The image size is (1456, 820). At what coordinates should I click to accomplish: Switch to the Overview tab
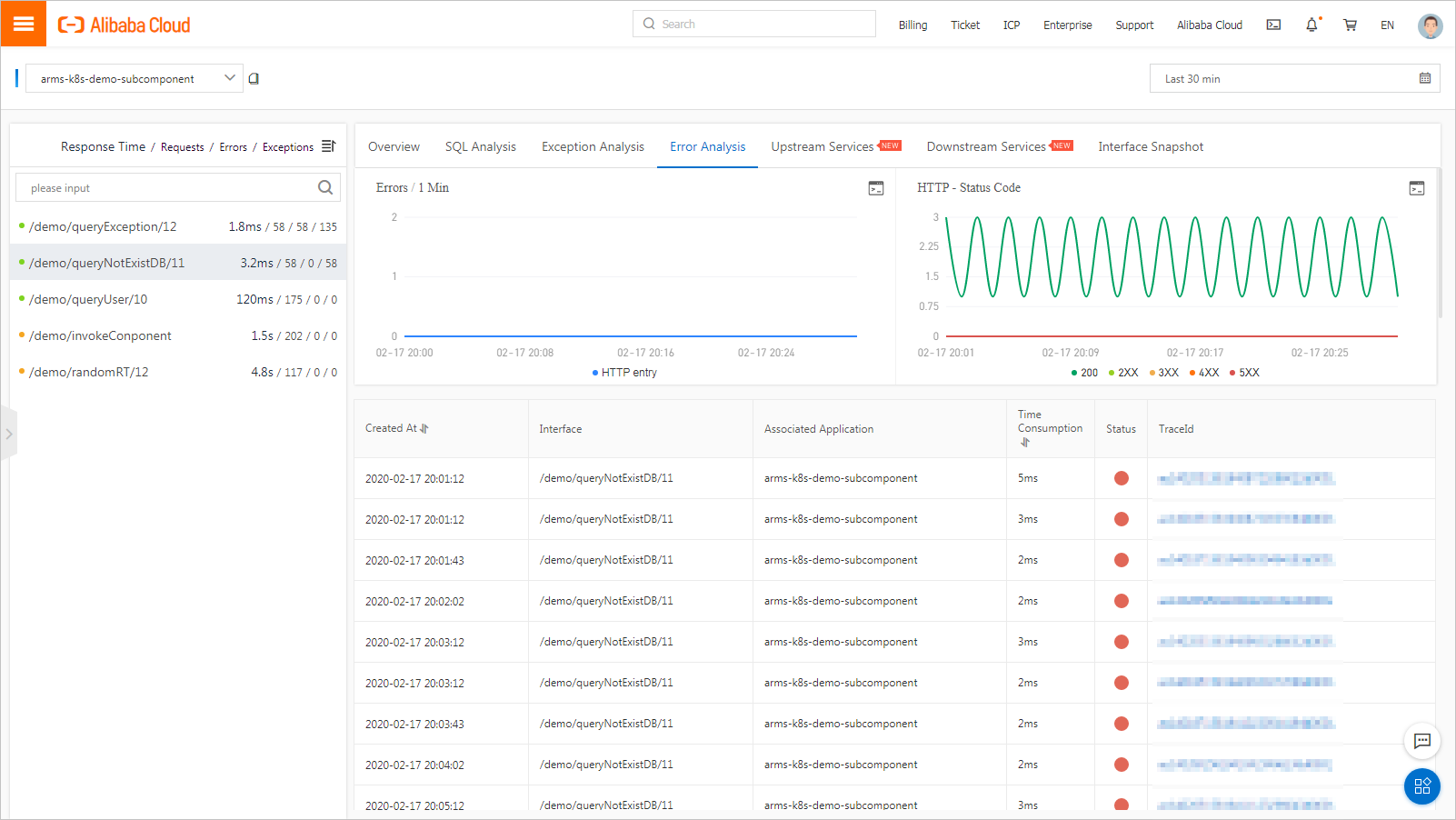(x=394, y=146)
